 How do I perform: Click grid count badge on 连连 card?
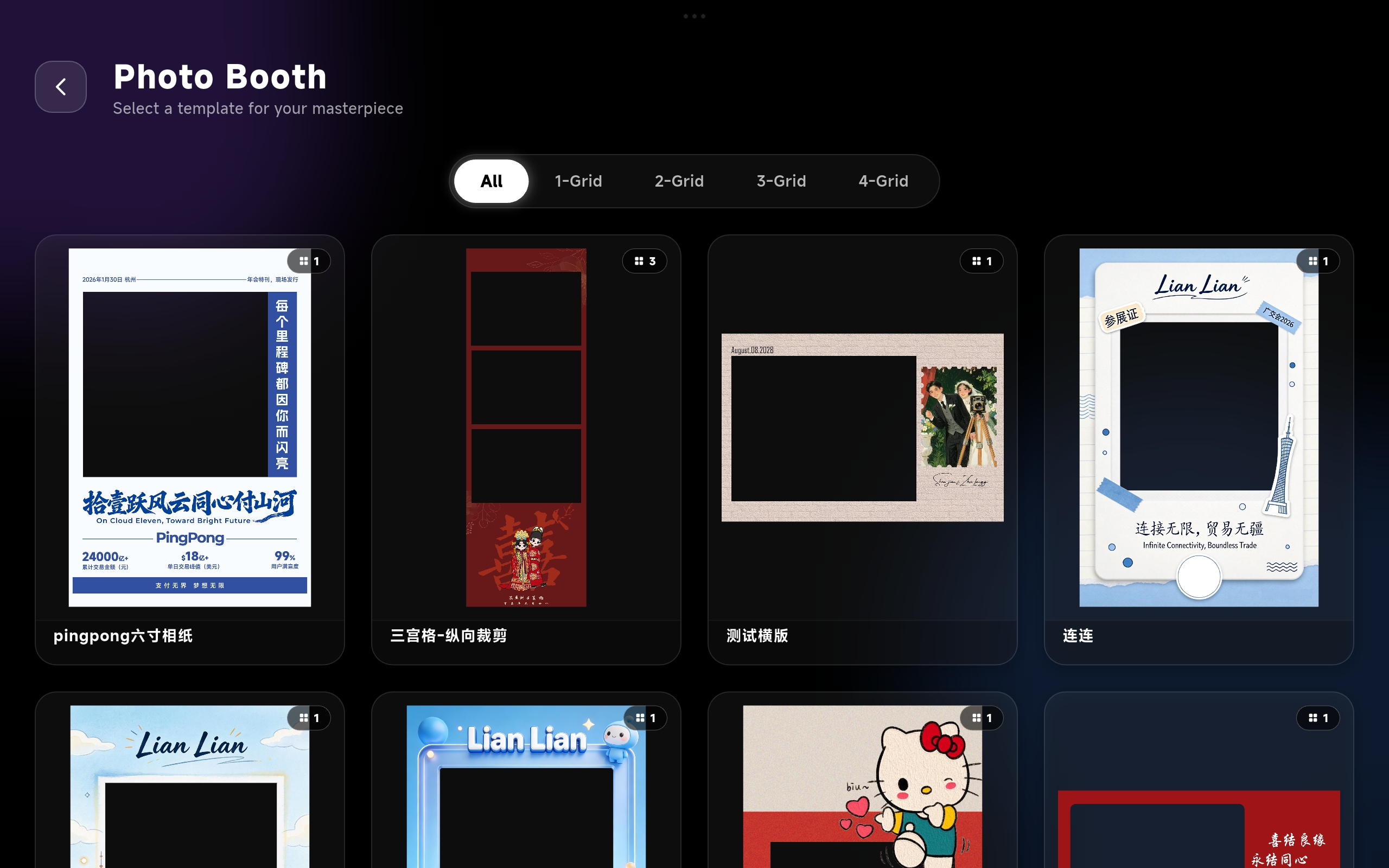[x=1318, y=261]
